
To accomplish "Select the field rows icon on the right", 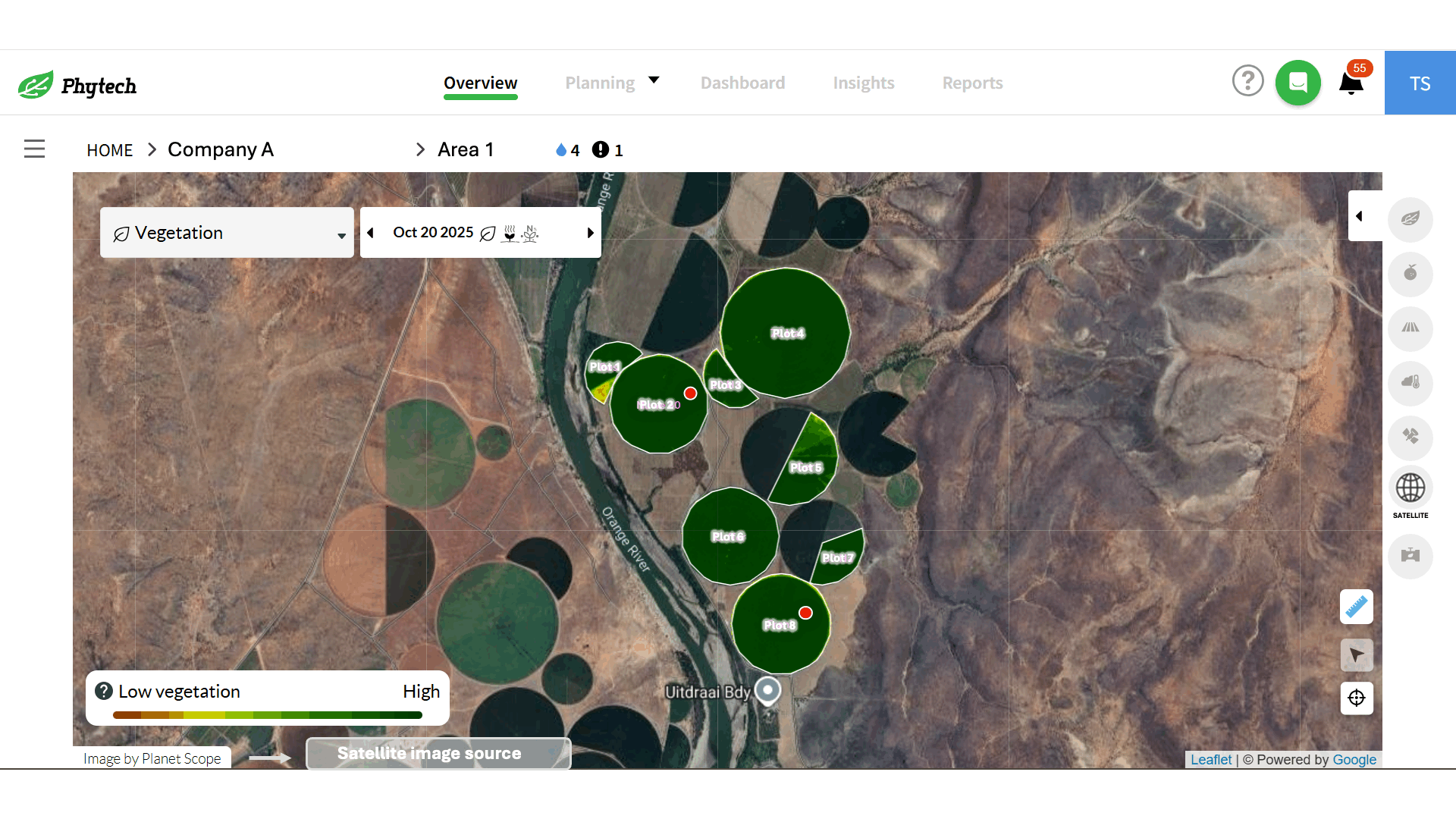I will click(x=1410, y=328).
